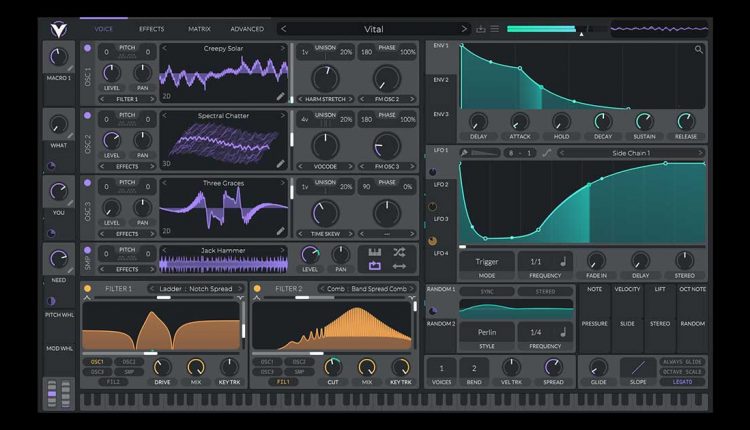Edit the YOU macro pencil icon
This screenshot has height=430, width=750.
tap(70, 204)
